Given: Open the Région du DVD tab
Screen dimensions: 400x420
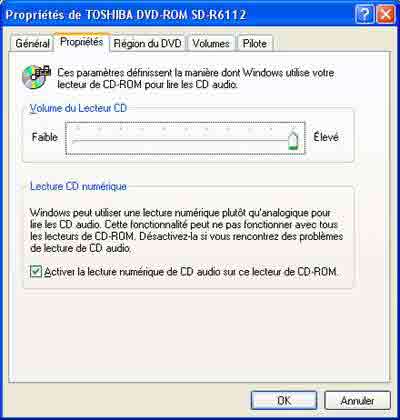Looking at the screenshot, I should [147, 44].
